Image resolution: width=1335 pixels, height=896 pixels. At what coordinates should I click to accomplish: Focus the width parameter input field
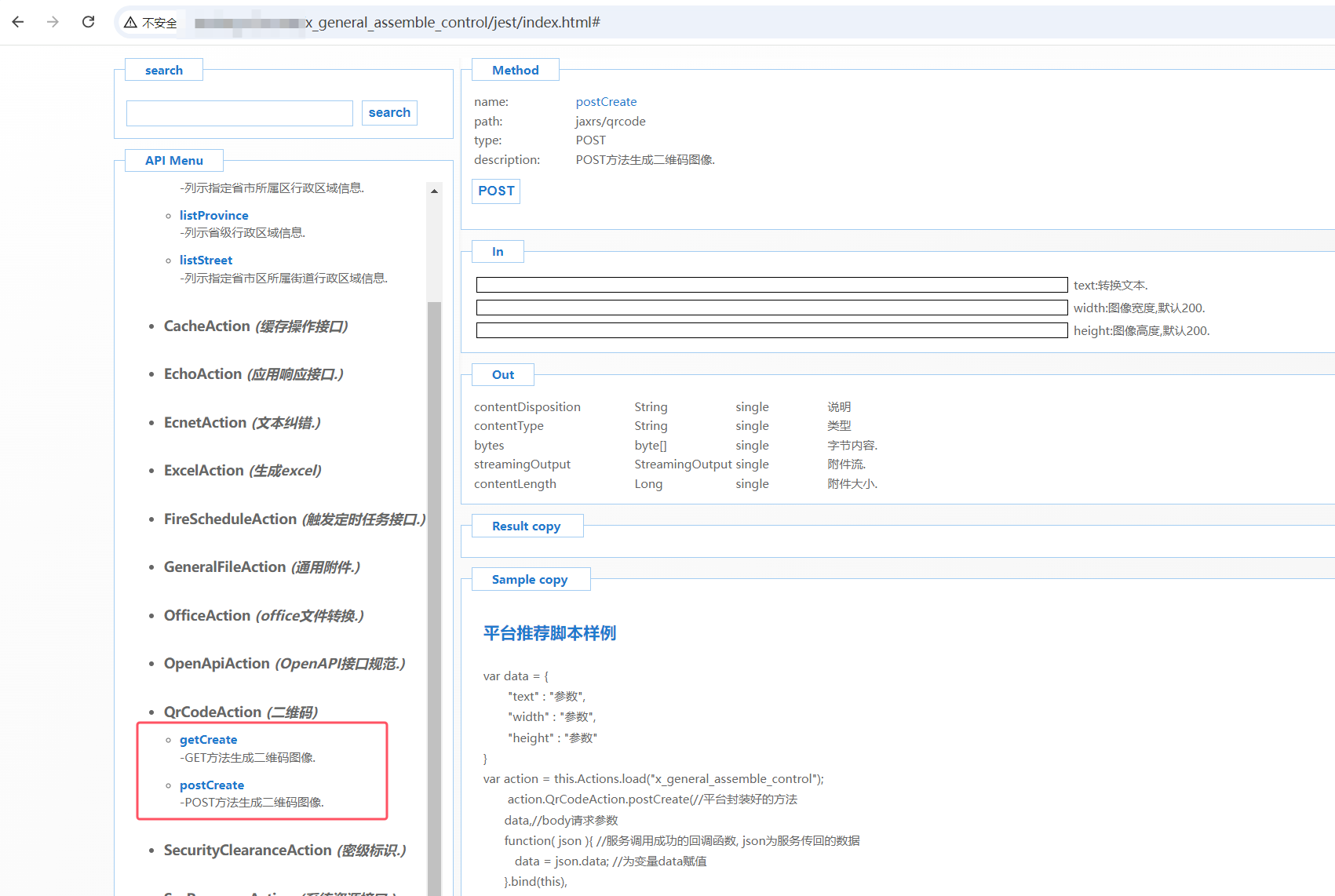pos(771,308)
